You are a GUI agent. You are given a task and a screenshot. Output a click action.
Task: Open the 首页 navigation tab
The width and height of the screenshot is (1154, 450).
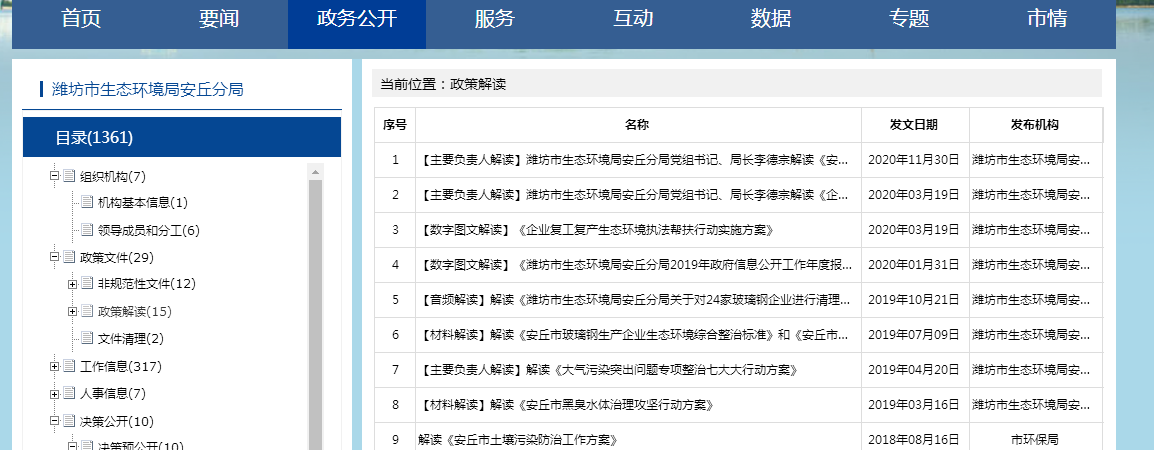[81, 18]
